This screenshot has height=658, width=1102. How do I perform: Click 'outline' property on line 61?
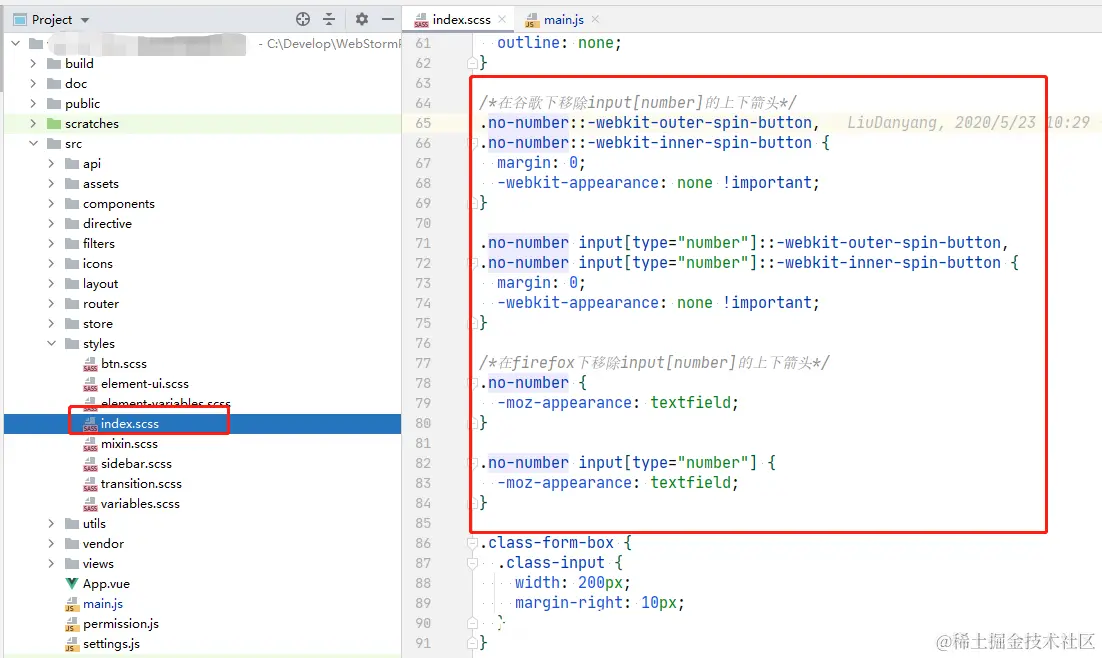point(529,44)
